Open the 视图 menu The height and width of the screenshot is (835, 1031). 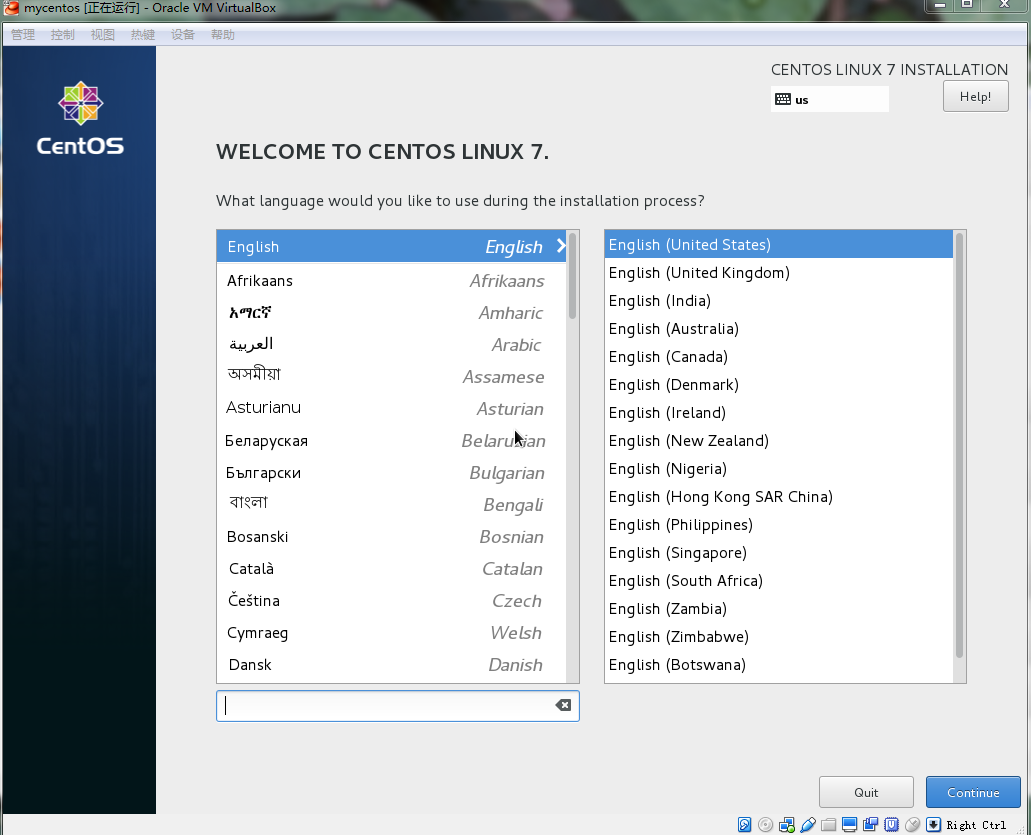point(103,35)
